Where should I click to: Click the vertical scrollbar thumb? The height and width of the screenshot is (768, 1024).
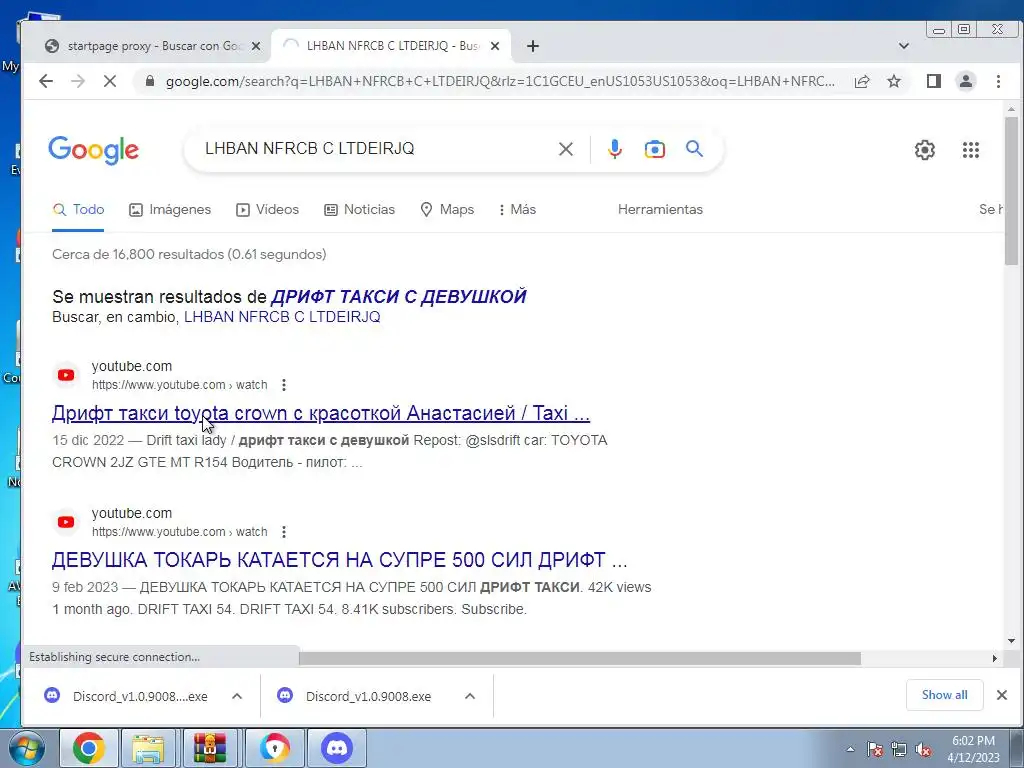click(1011, 191)
